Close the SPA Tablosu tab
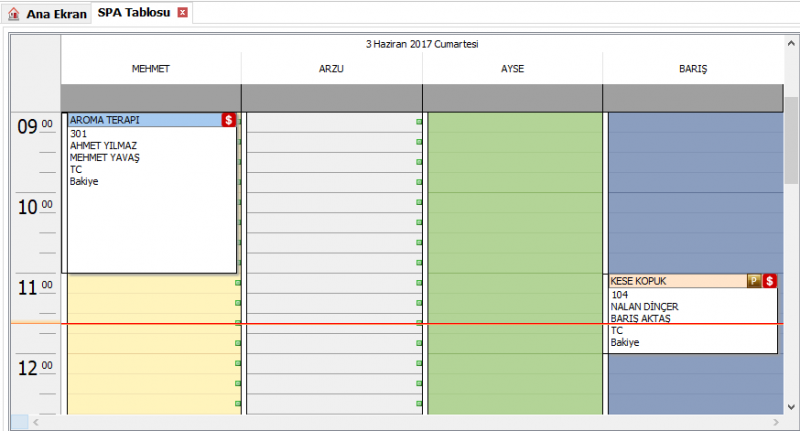 click(x=182, y=13)
